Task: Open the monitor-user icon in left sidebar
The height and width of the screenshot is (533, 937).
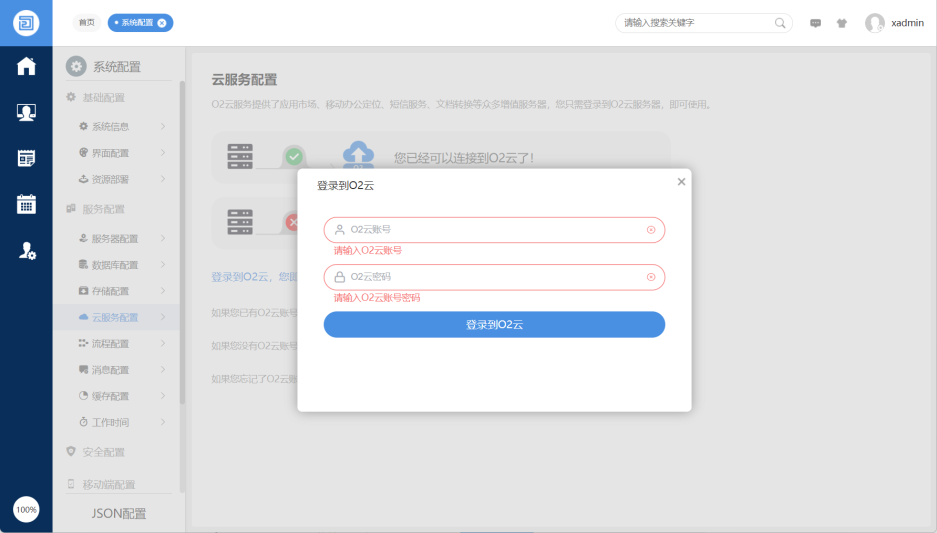Action: [x=26, y=112]
